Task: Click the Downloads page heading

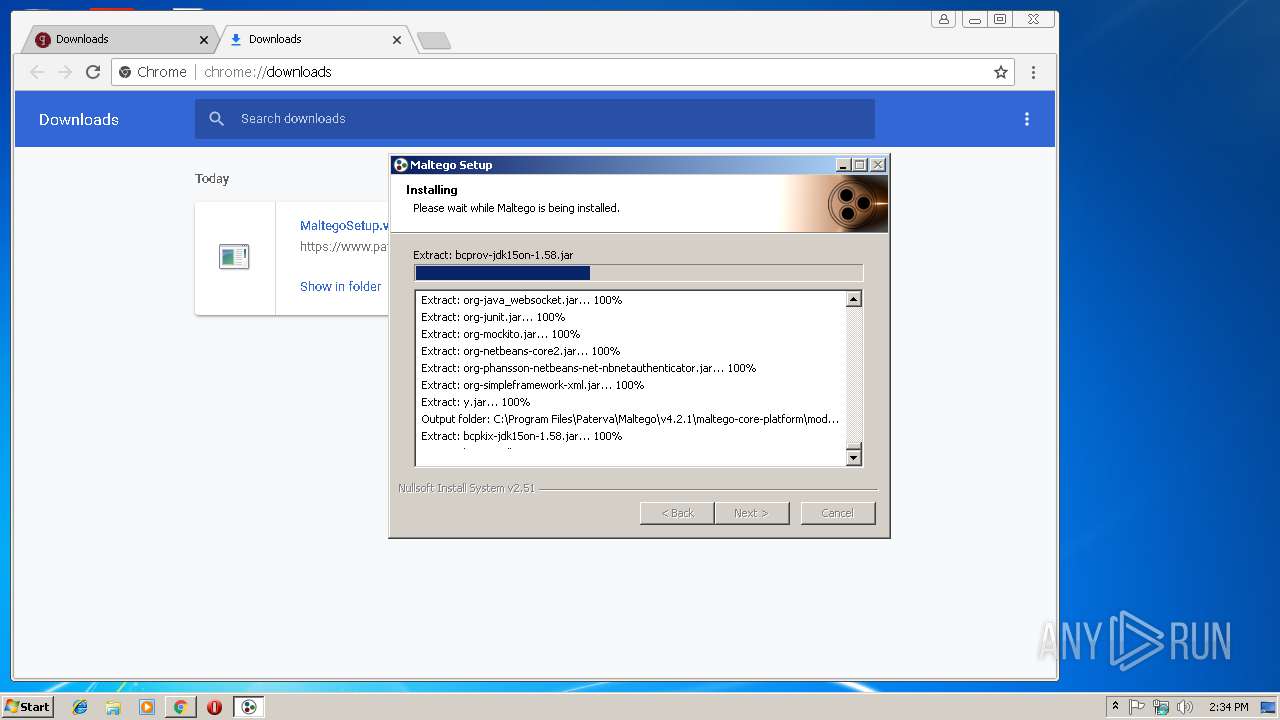Action: (79, 119)
